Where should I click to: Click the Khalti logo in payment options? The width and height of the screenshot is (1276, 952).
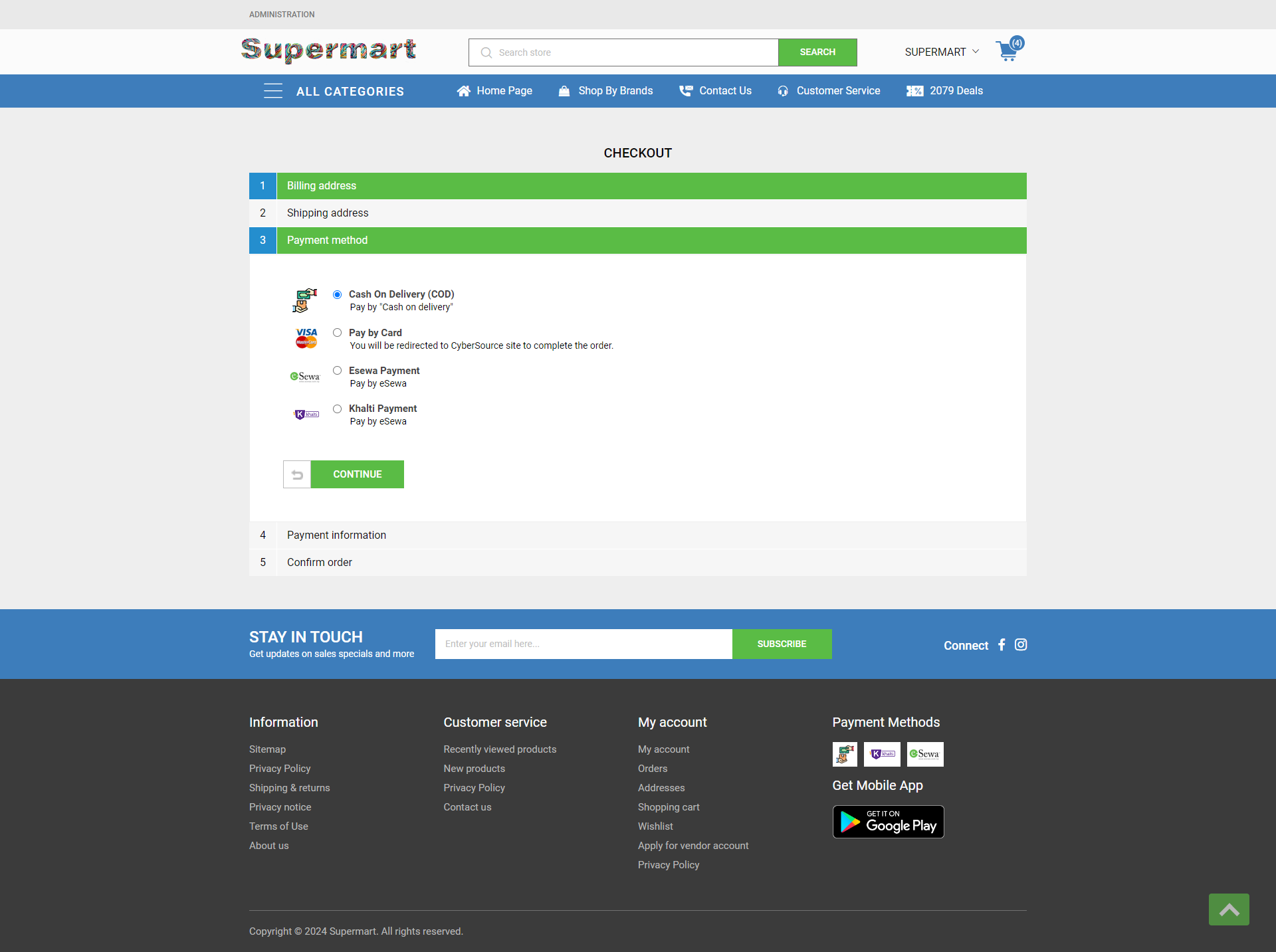pos(306,415)
